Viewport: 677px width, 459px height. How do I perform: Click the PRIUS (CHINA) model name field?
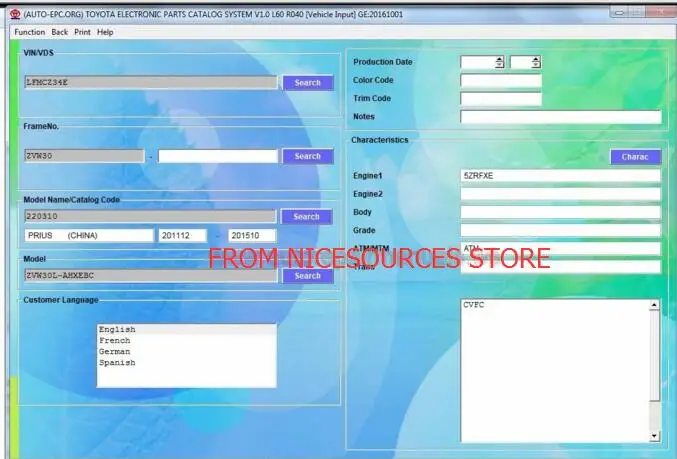pyautogui.click(x=89, y=235)
